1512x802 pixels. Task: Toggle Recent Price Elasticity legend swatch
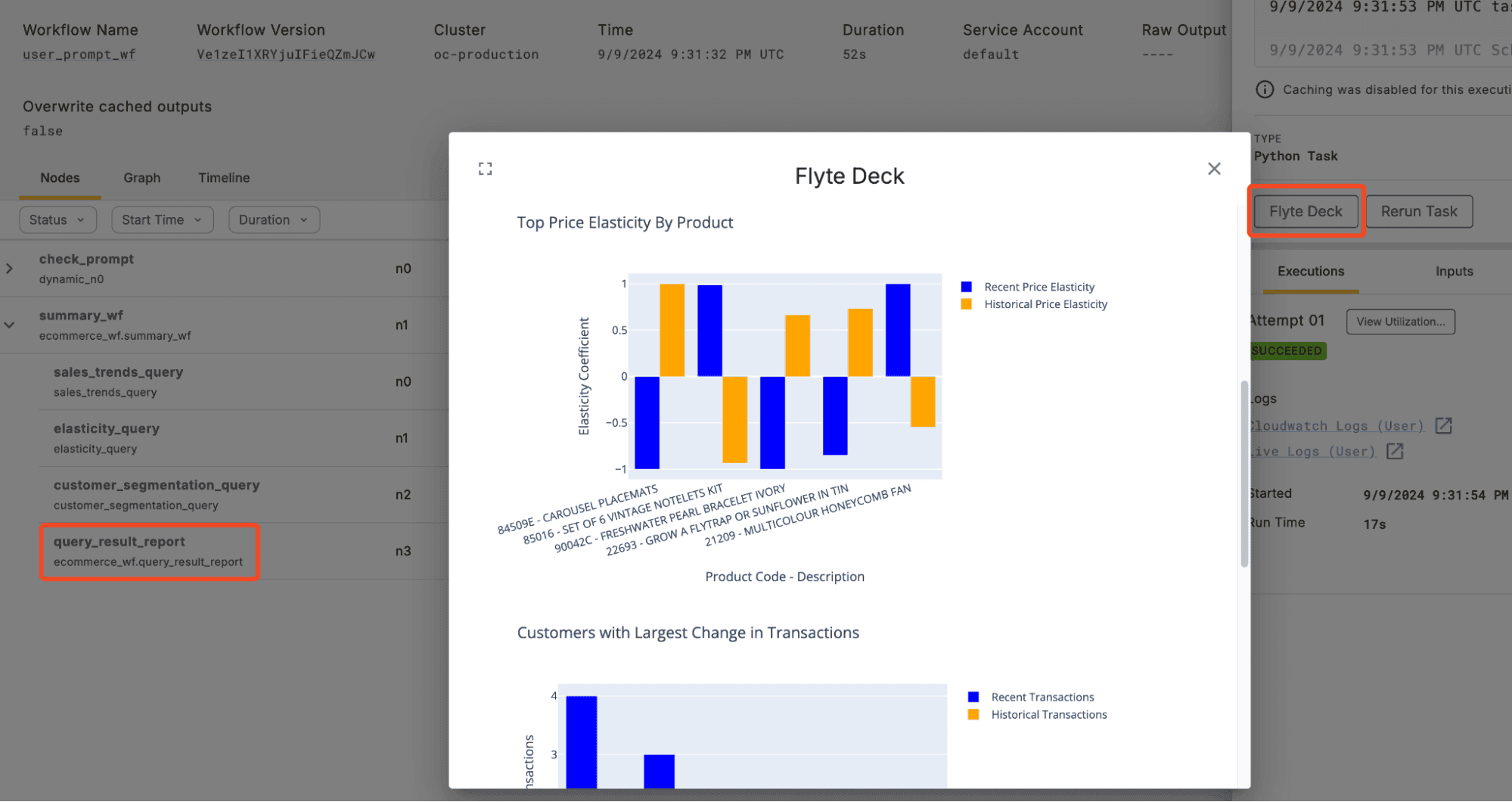[x=967, y=287]
